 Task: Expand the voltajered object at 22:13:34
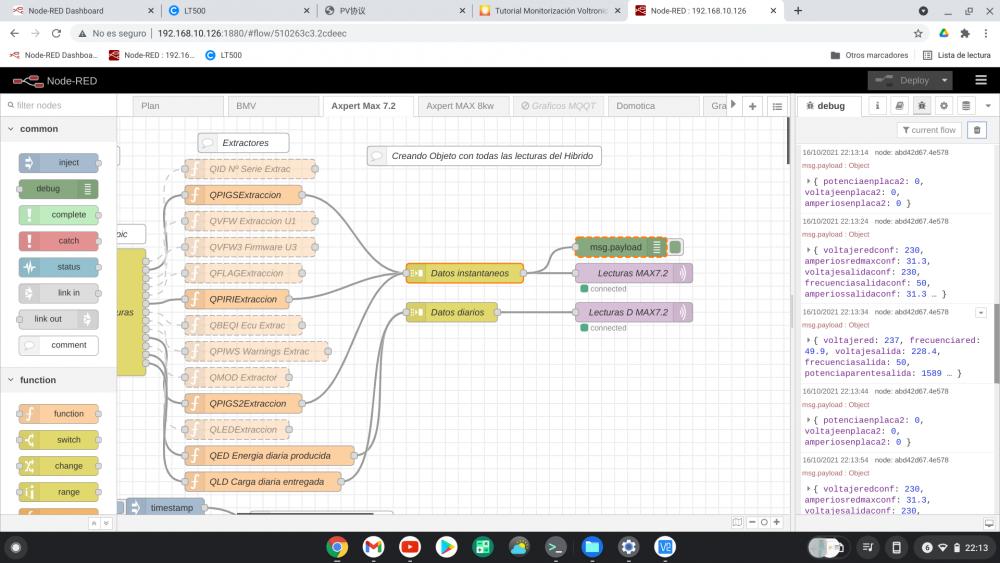(x=808, y=340)
